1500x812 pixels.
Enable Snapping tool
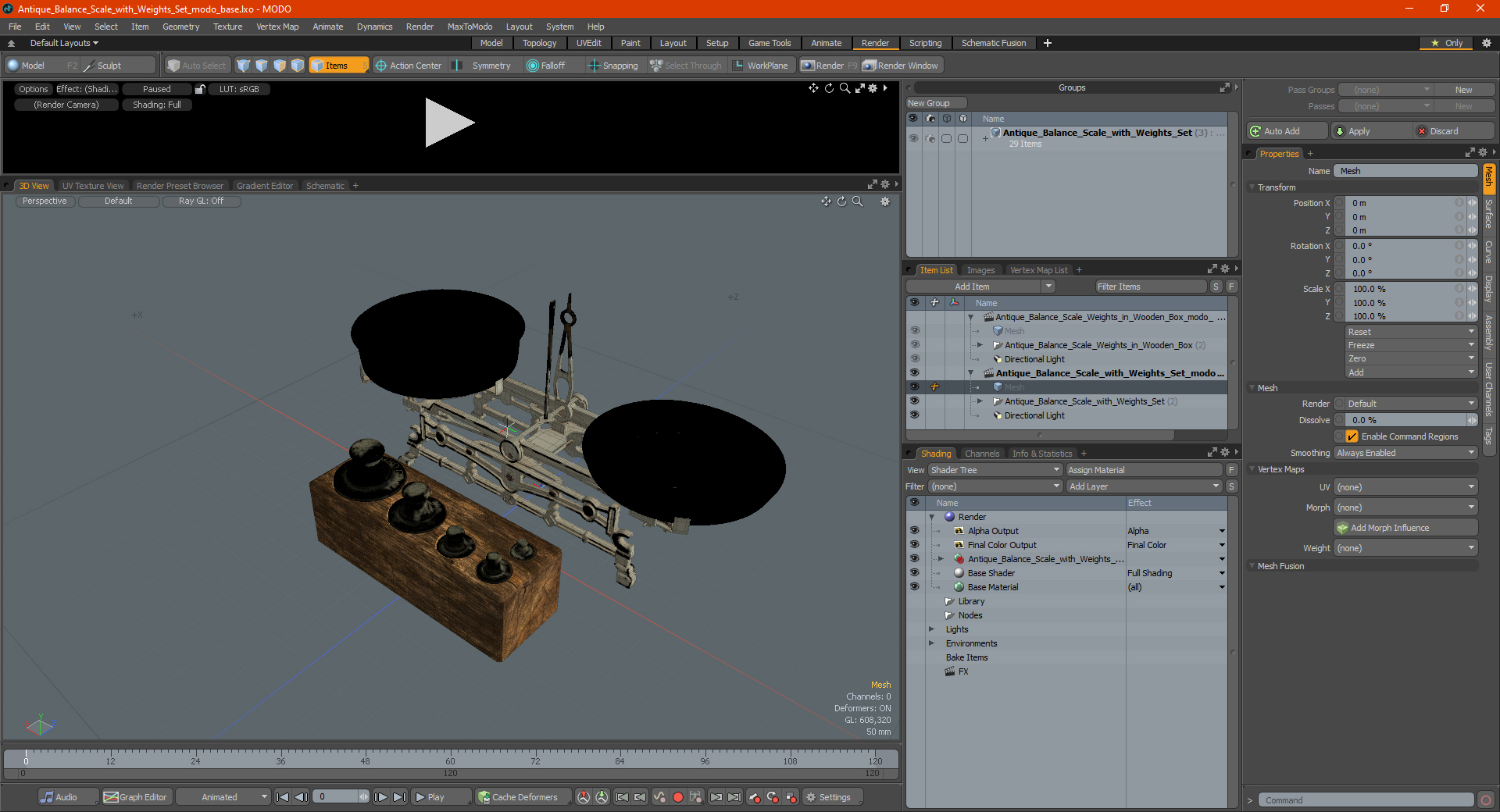pyautogui.click(x=613, y=66)
